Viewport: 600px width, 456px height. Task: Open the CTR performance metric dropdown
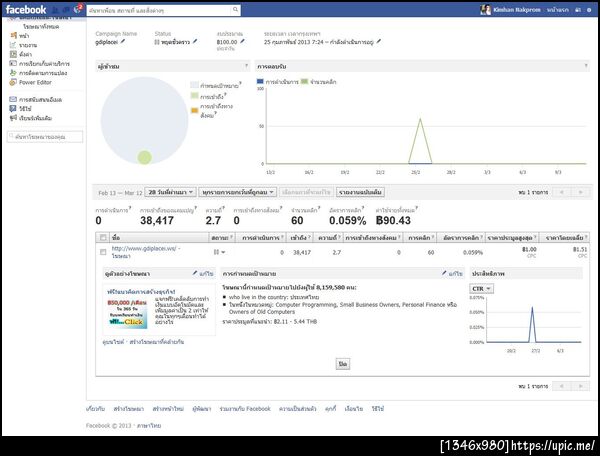[481, 288]
